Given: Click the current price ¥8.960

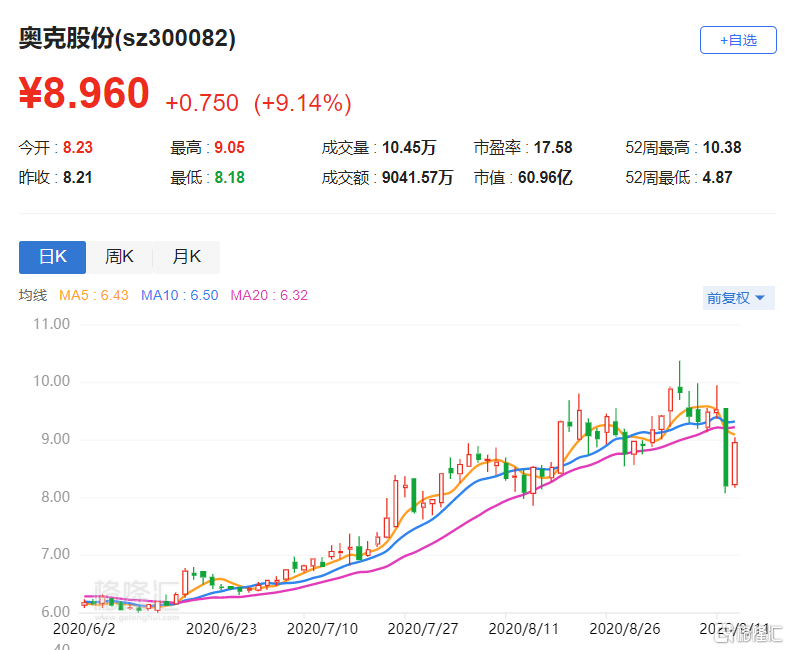Looking at the screenshot, I should 84,93.
